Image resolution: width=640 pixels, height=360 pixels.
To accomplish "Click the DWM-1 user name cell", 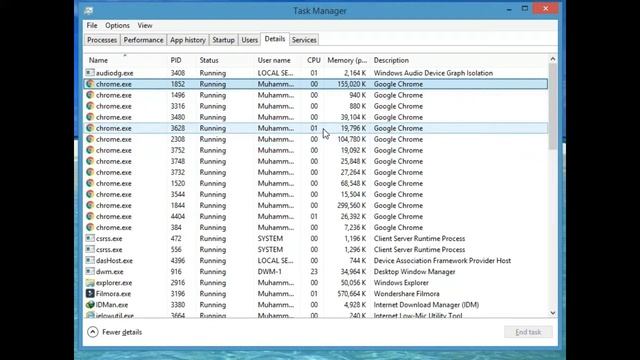I will pos(270,271).
